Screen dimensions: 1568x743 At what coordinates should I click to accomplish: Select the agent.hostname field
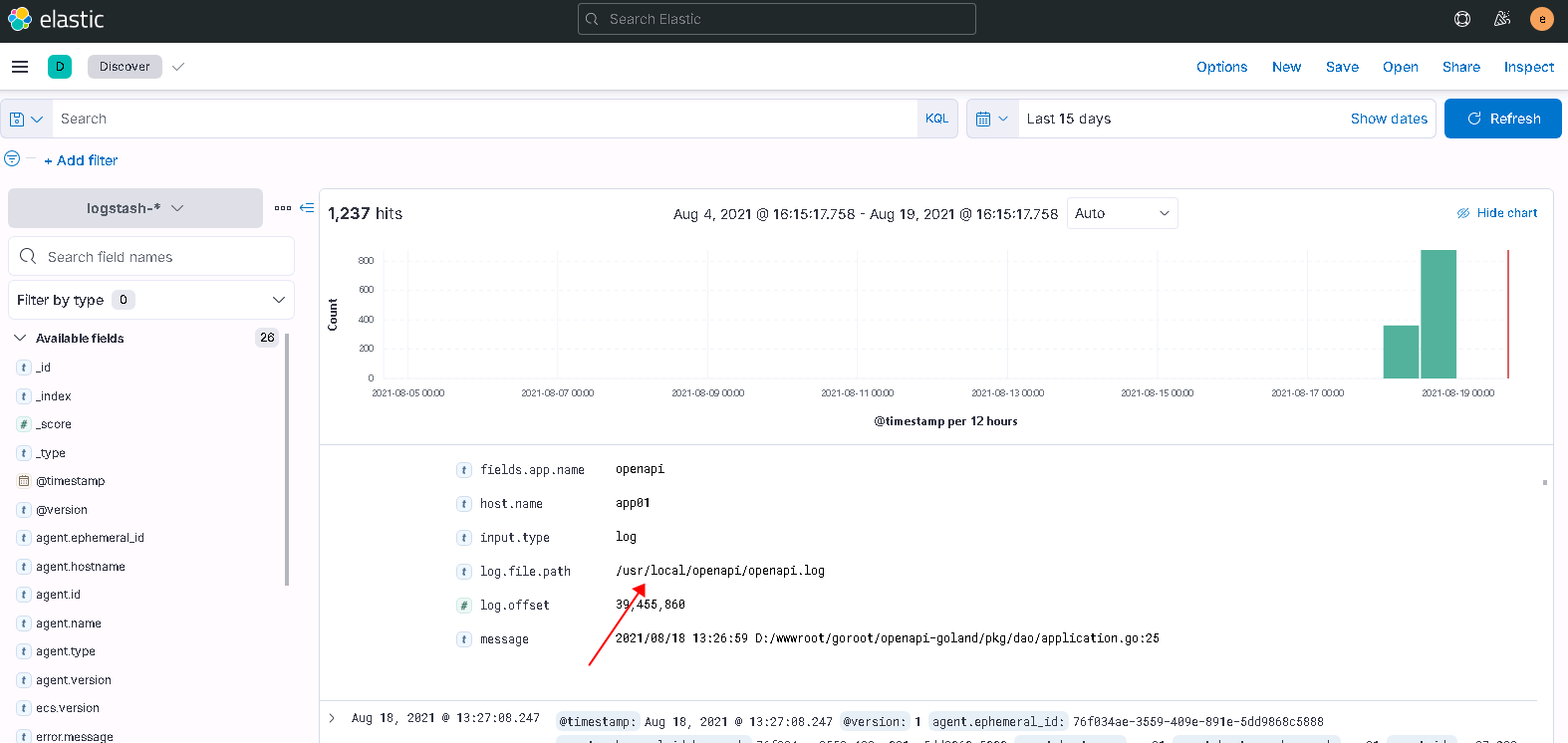pos(81,567)
